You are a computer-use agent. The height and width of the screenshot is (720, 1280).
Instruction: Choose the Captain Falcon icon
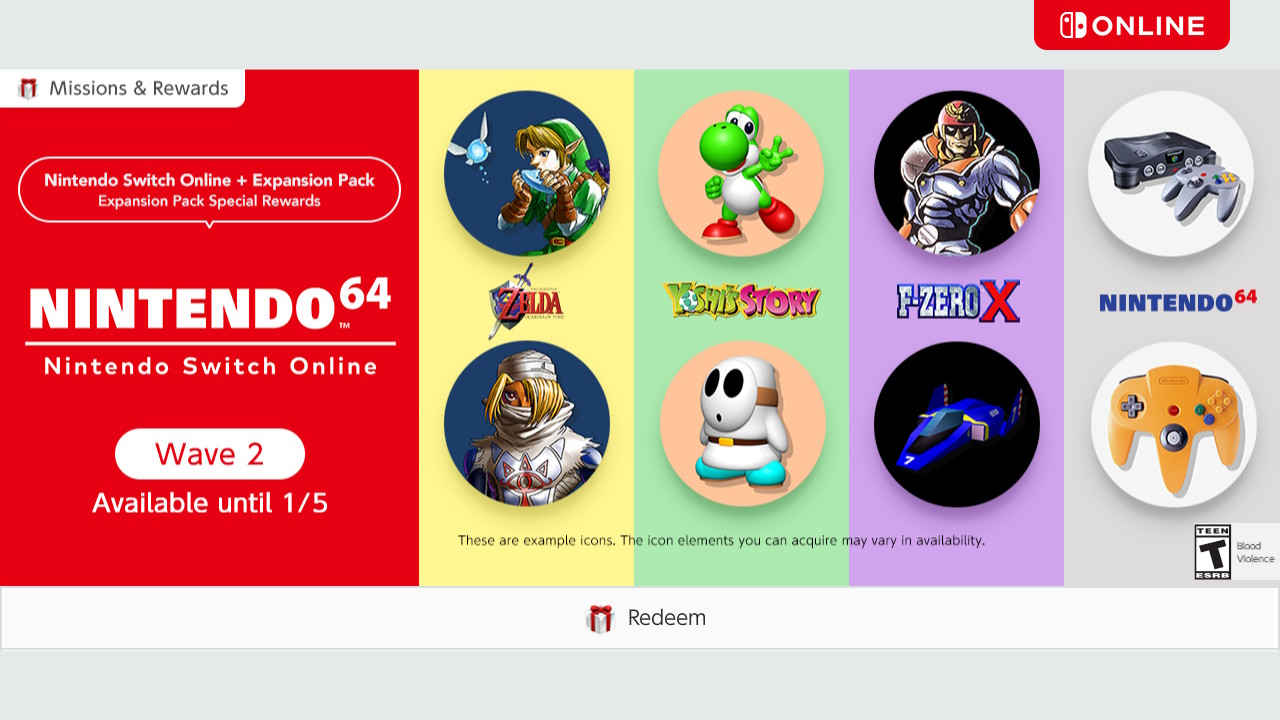click(957, 173)
